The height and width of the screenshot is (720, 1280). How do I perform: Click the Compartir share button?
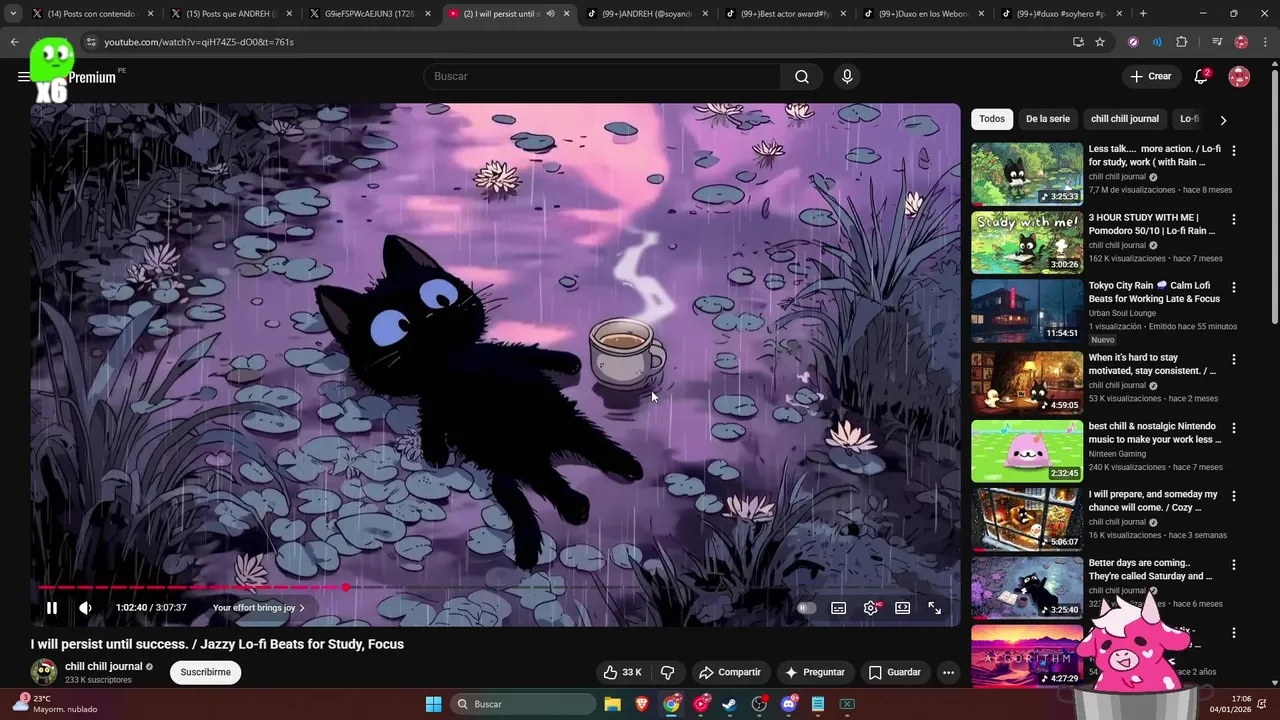coord(730,672)
